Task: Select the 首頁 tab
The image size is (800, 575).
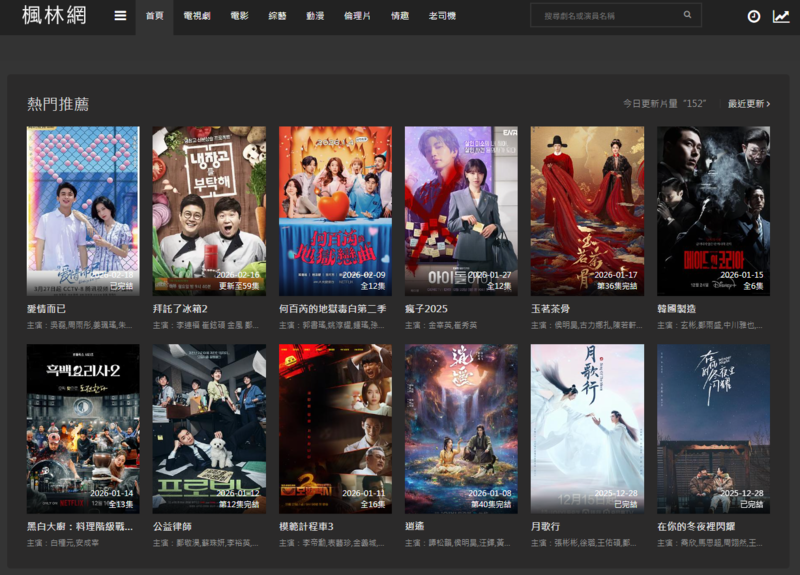Action: (x=154, y=17)
